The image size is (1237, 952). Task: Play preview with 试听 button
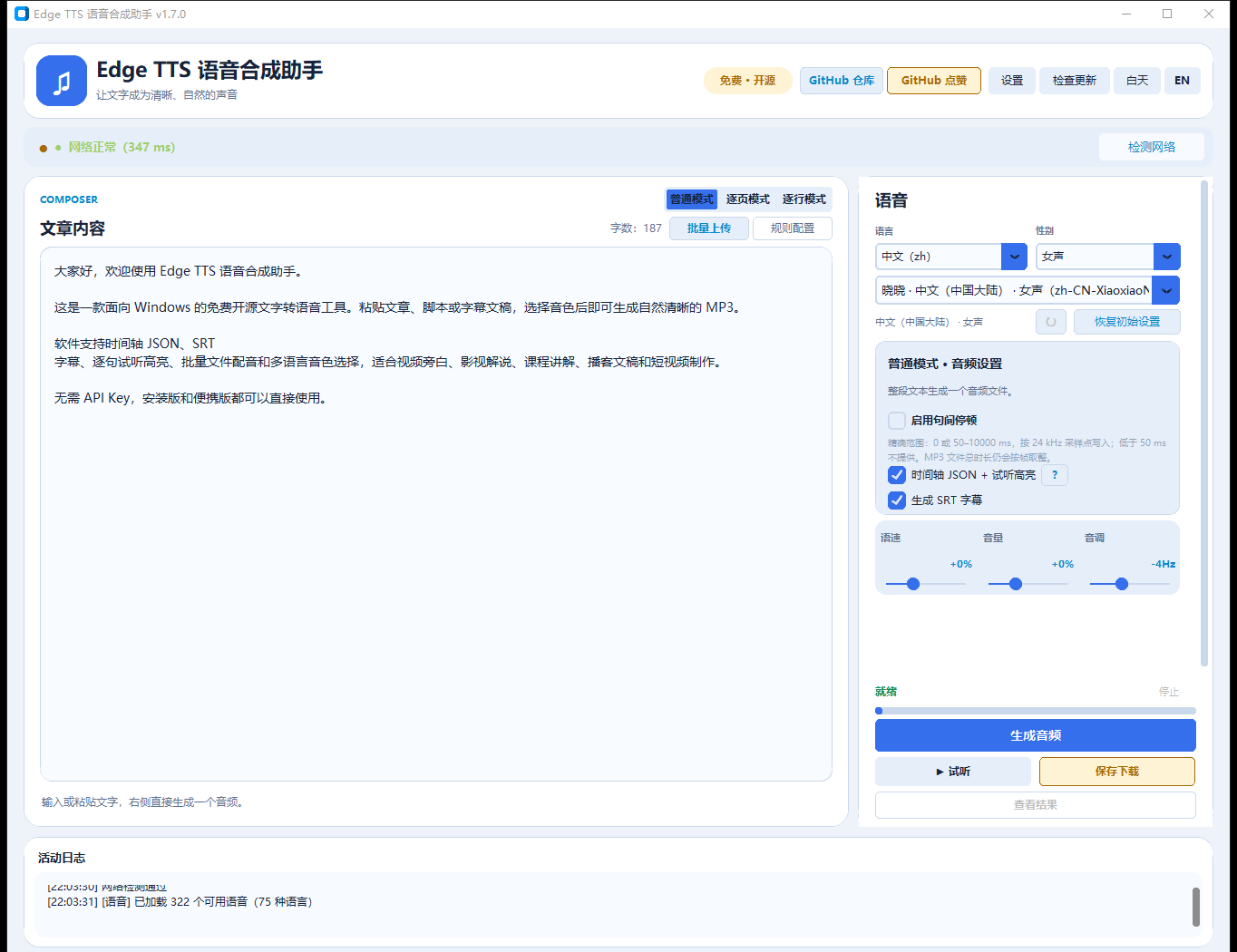click(953, 772)
